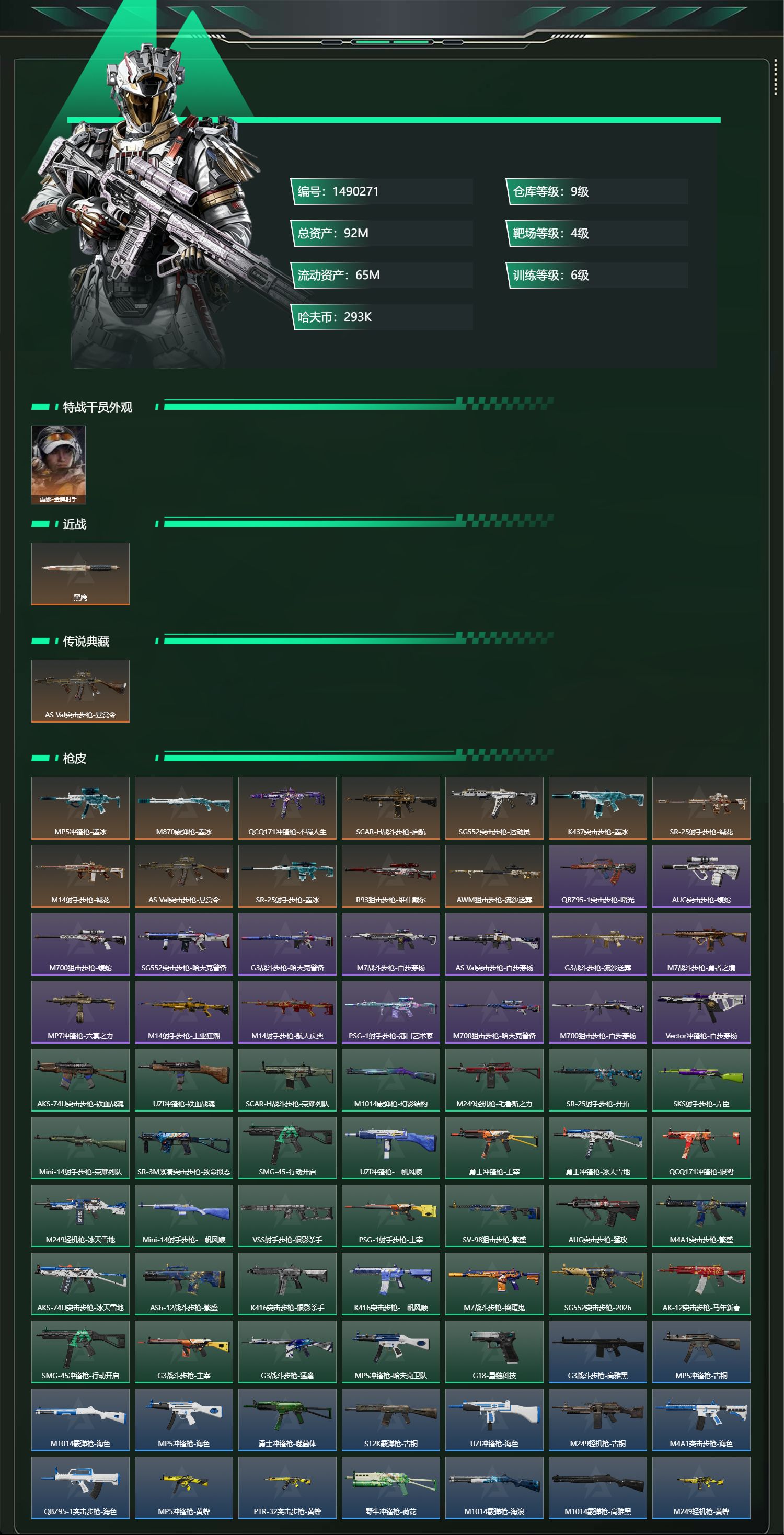Click the 训练等级：6级 training level text
The width and height of the screenshot is (784, 1535).
click(551, 274)
